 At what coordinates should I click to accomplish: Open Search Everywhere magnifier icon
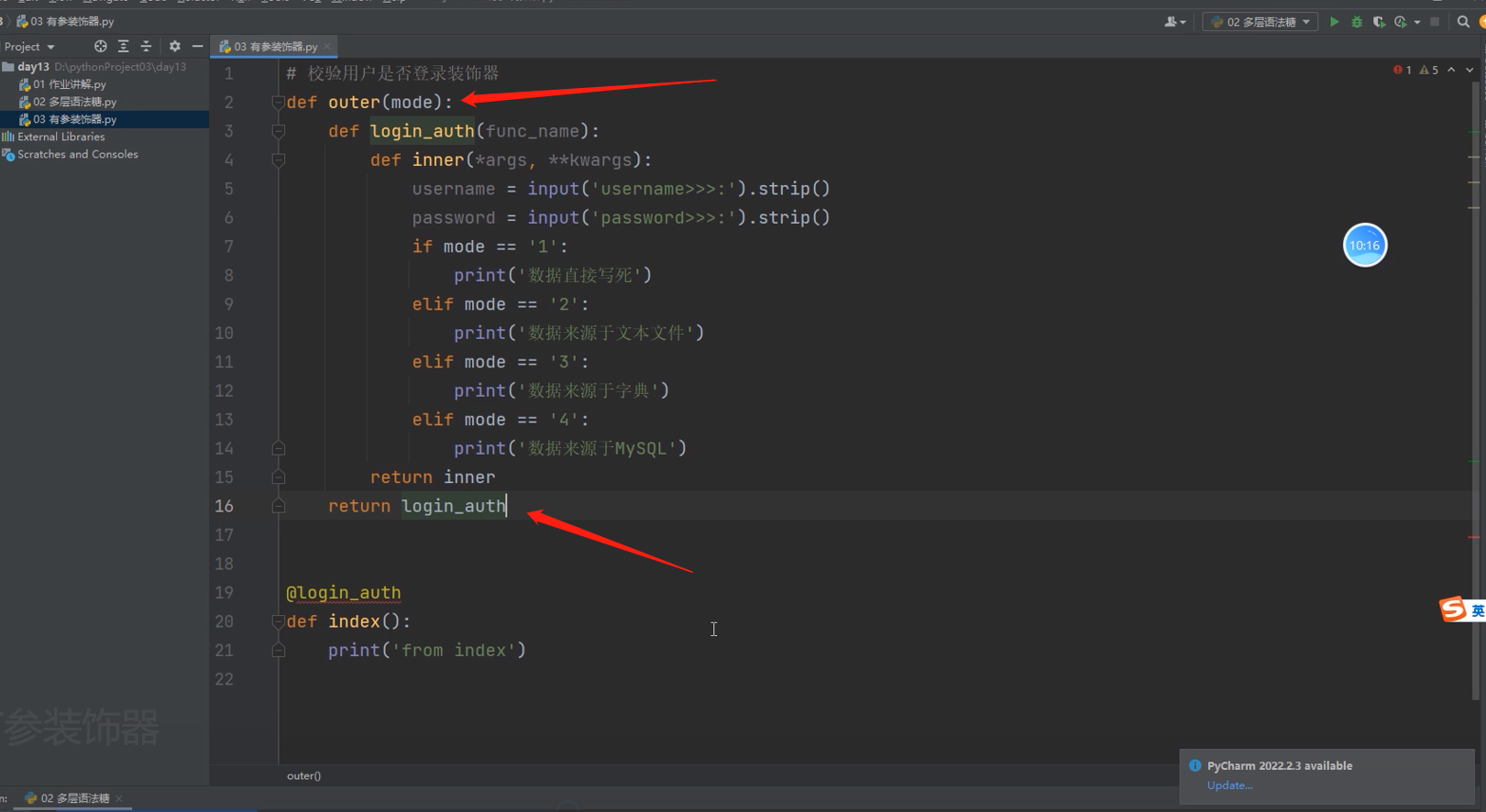click(1463, 22)
